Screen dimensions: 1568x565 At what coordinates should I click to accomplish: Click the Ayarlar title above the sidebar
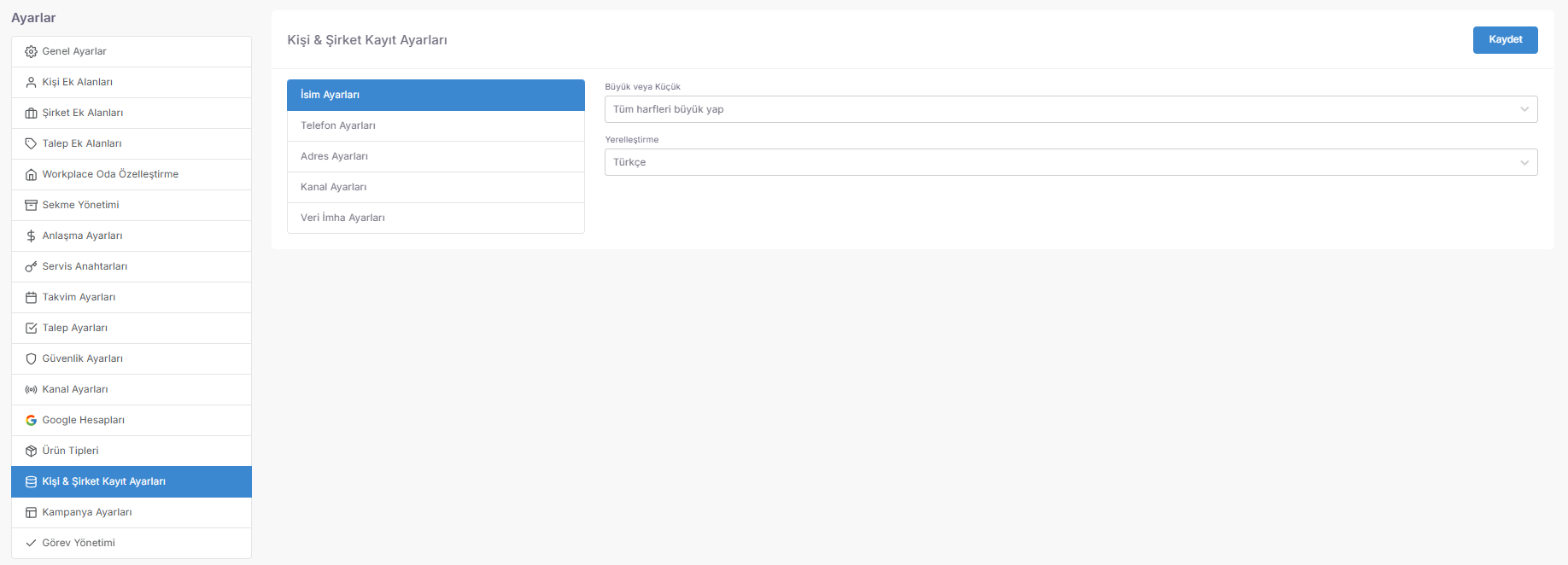33,18
